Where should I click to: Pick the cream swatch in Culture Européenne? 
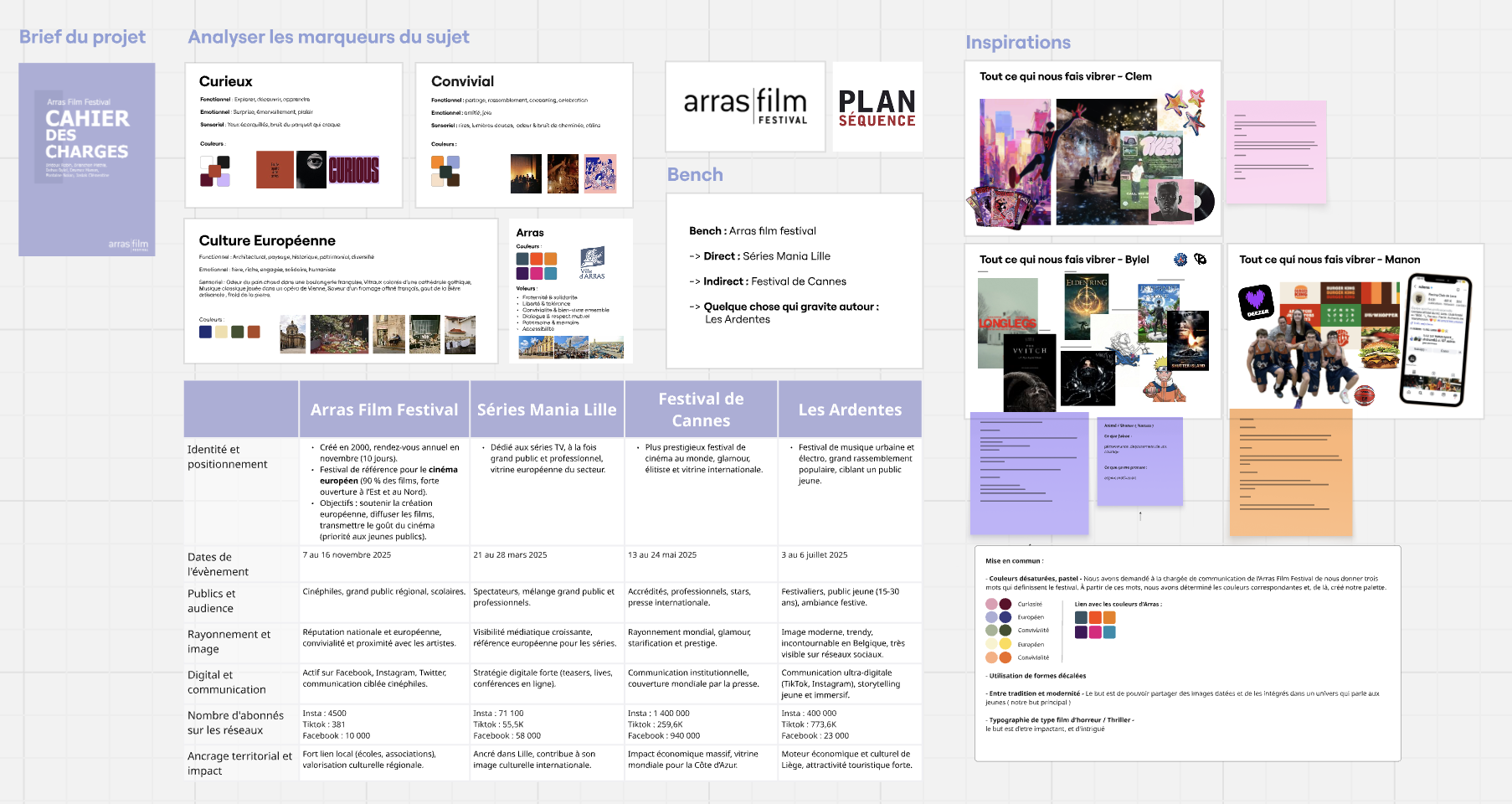coord(221,332)
